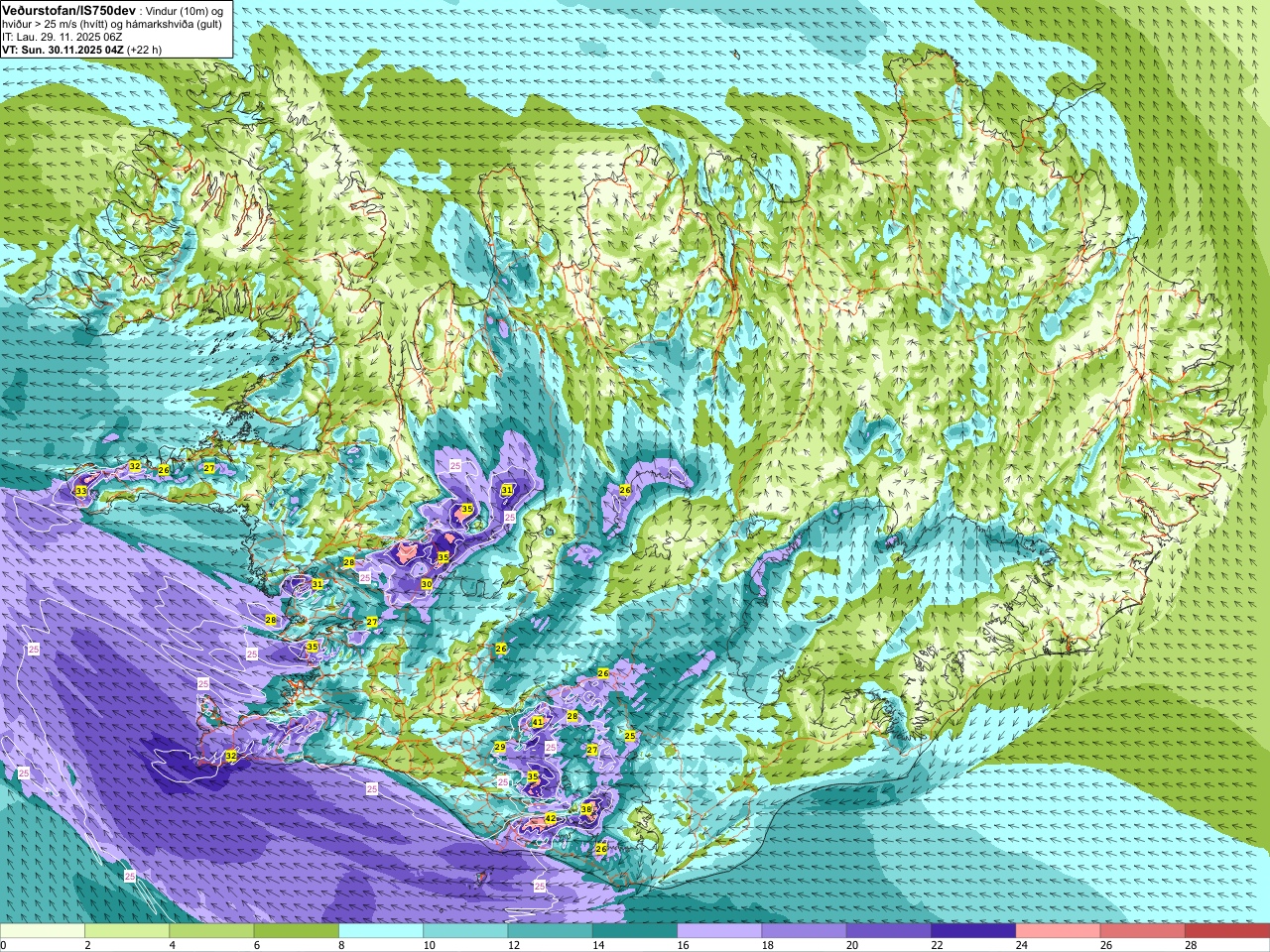Click the legend scale number 8

(342, 945)
